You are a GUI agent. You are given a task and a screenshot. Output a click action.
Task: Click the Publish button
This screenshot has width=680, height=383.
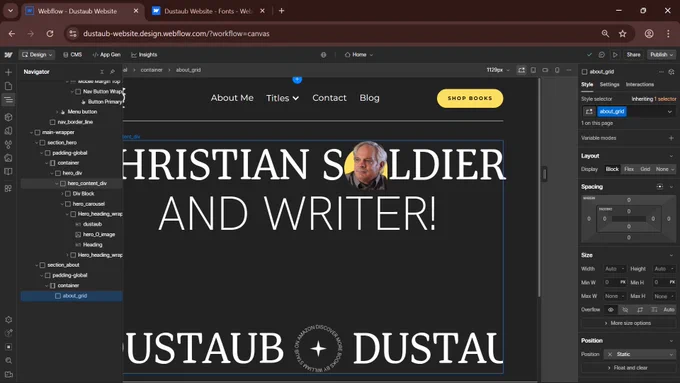coord(661,55)
